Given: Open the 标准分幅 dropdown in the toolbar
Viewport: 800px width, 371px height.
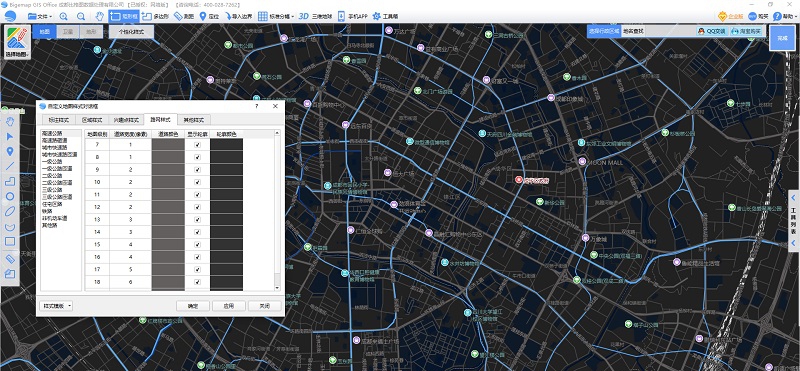Looking at the screenshot, I should (276, 16).
